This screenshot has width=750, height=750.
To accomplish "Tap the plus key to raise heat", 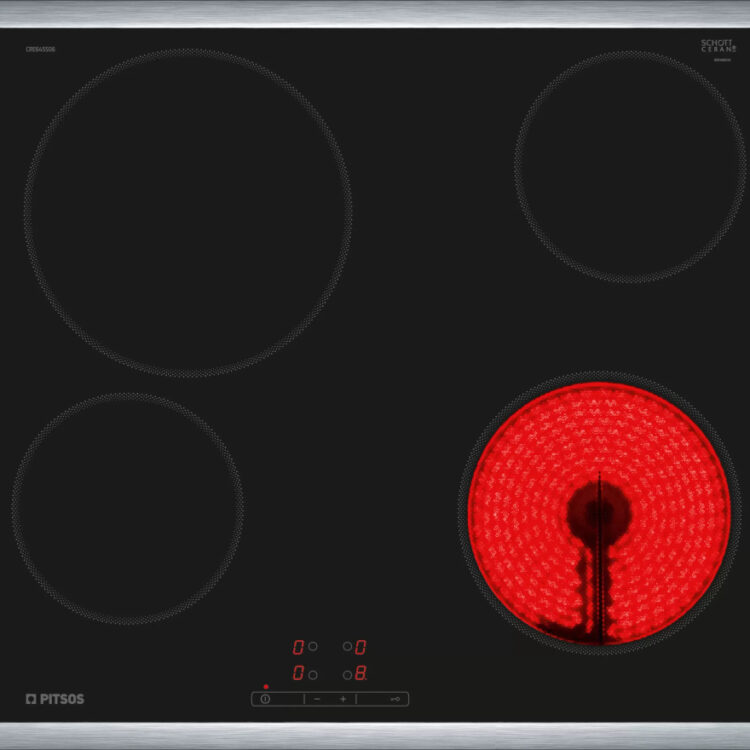I will (342, 699).
